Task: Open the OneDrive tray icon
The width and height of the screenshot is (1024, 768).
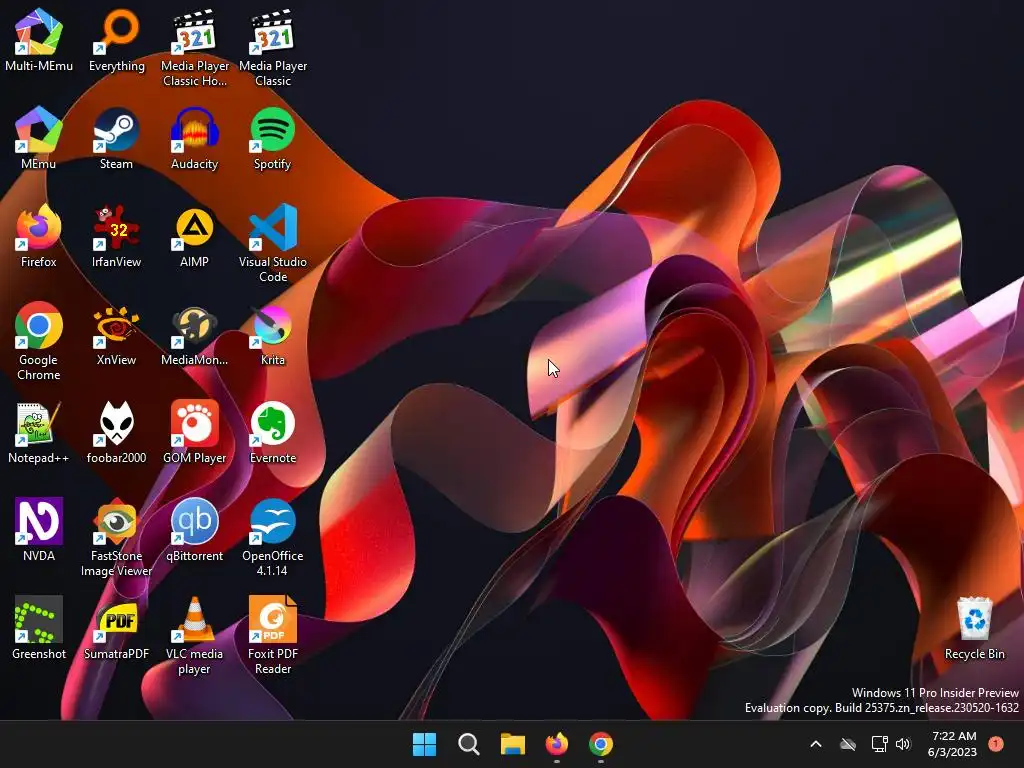Action: click(x=848, y=744)
